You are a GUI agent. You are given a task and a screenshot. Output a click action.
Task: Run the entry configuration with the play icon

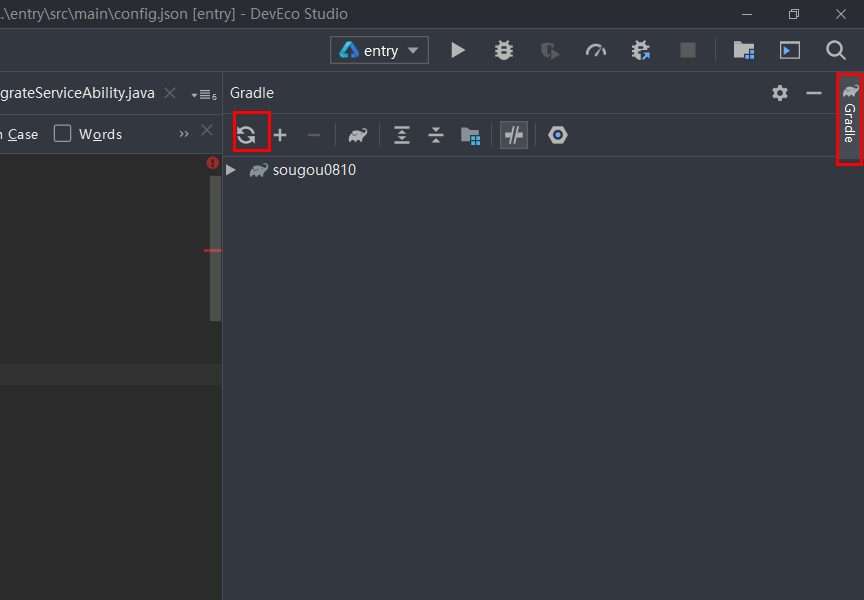tap(457, 51)
